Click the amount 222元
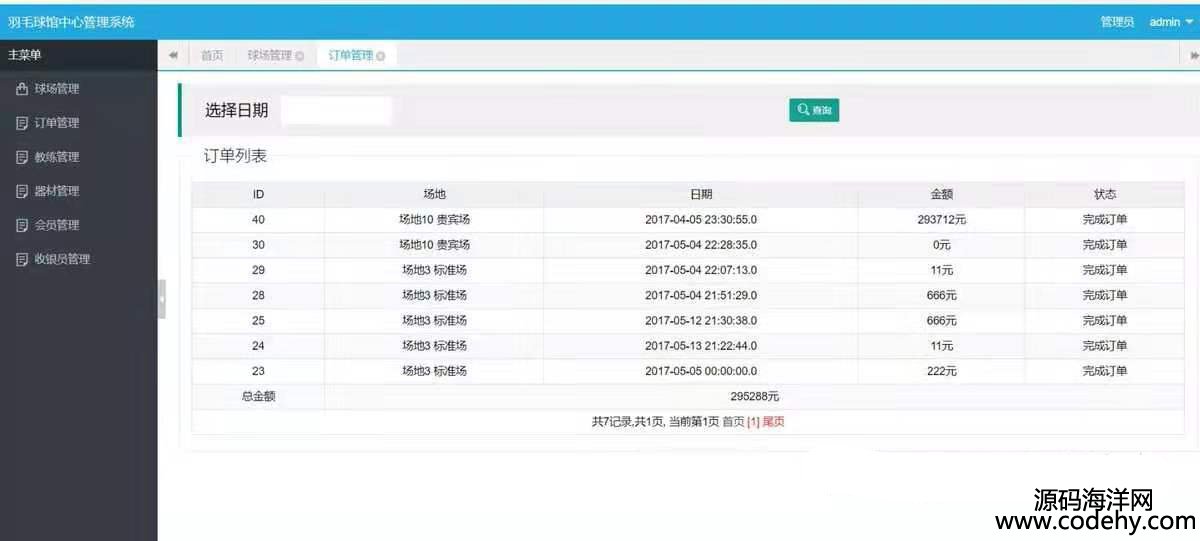This screenshot has width=1200, height=541. (941, 371)
